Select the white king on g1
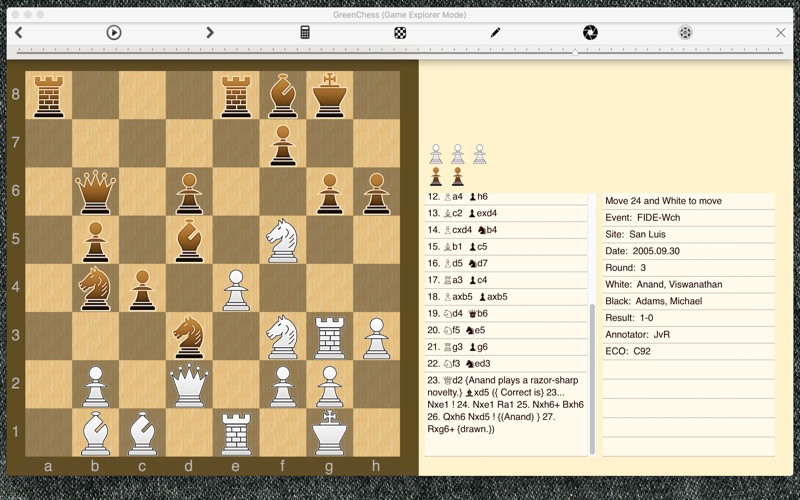This screenshot has width=800, height=500. pos(330,433)
